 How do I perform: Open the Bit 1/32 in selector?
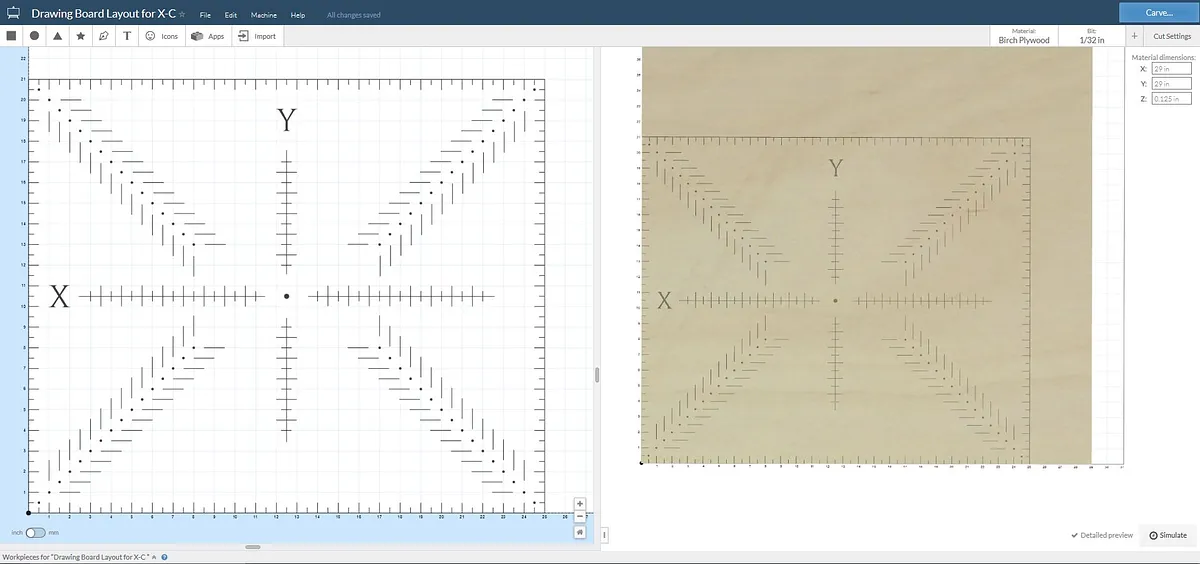(x=1093, y=36)
